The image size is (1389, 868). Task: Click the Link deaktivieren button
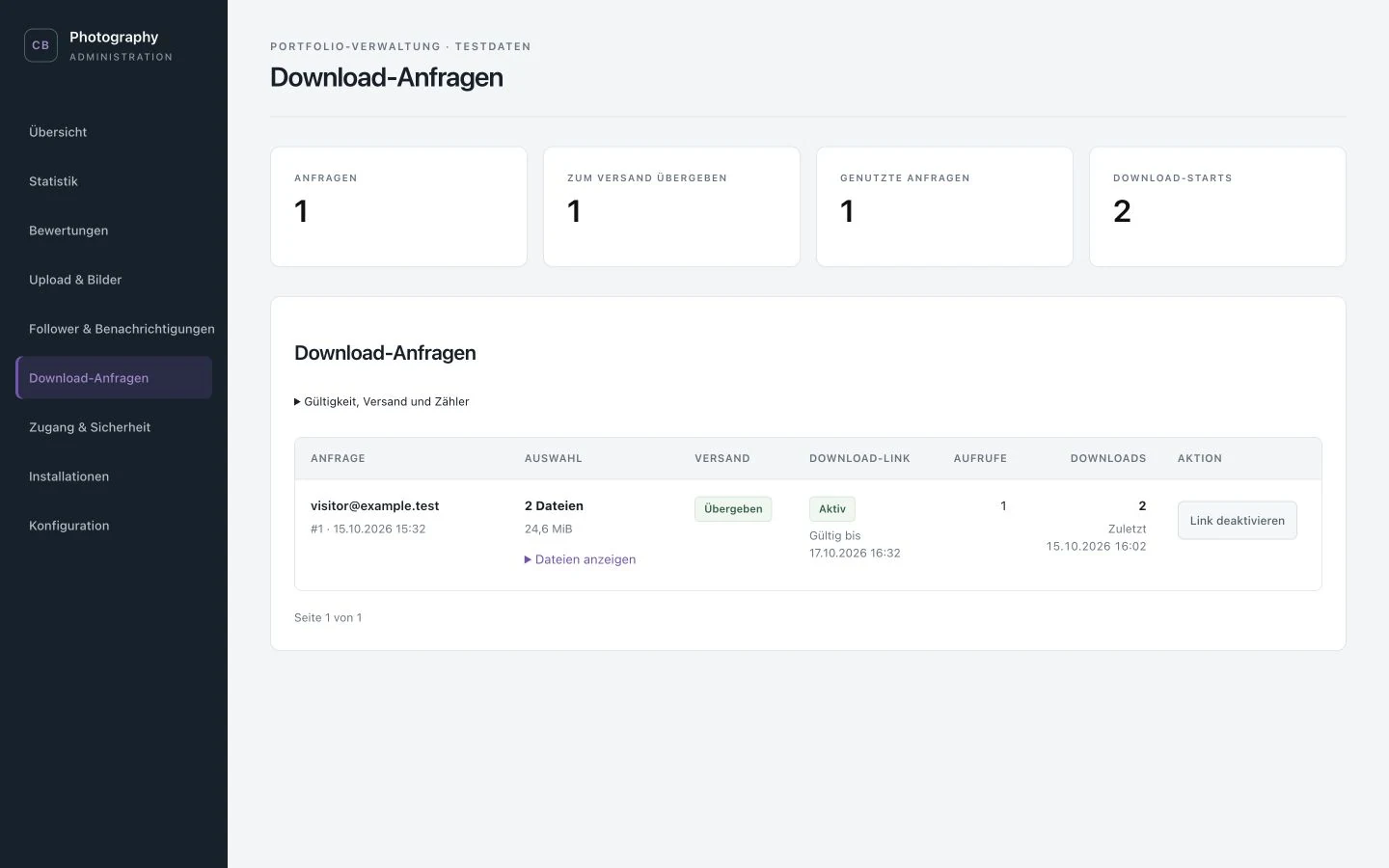(x=1237, y=521)
